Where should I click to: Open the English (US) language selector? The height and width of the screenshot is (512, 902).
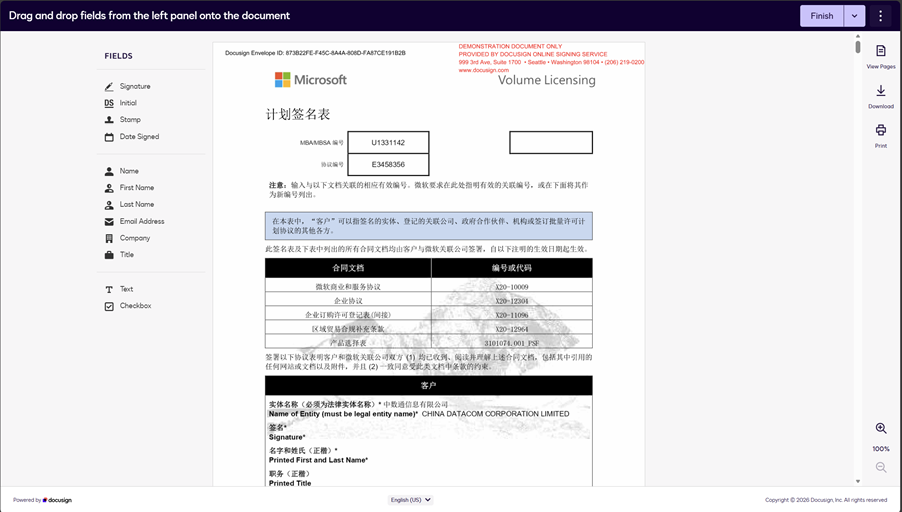pyautogui.click(x=410, y=500)
